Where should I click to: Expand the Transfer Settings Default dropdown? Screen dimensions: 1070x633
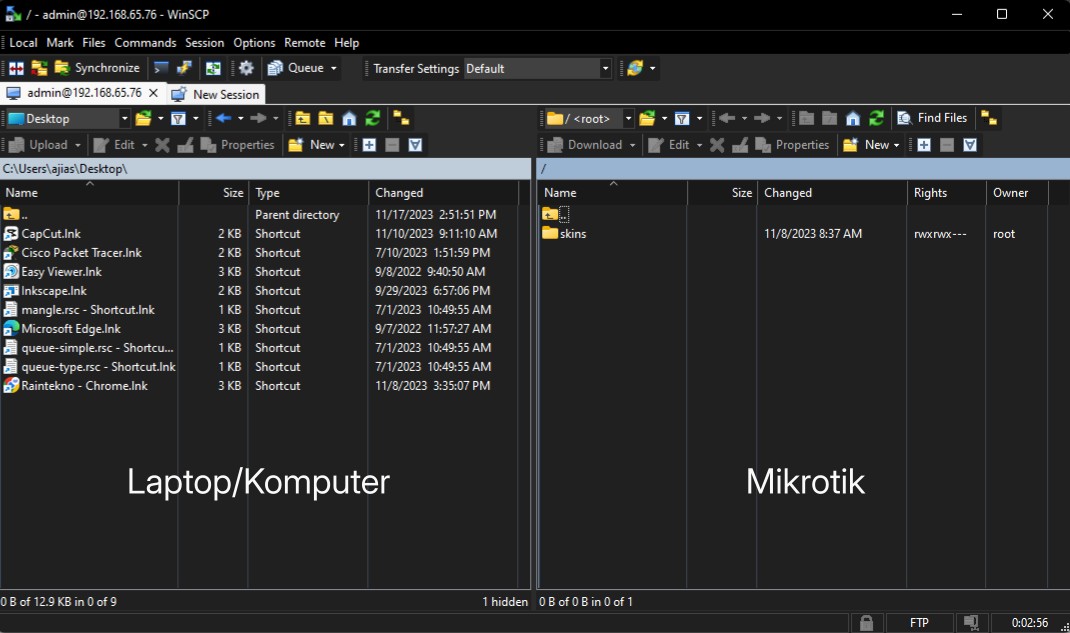point(605,68)
